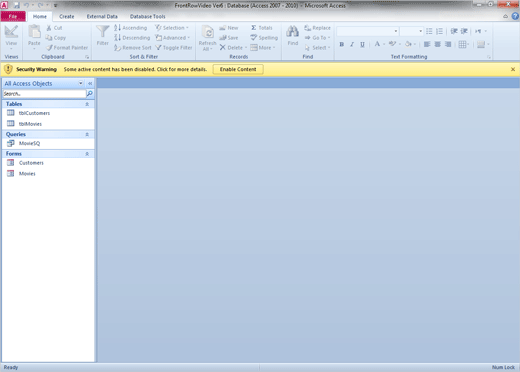
Task: Click Save record
Action: pyautogui.click(x=229, y=38)
